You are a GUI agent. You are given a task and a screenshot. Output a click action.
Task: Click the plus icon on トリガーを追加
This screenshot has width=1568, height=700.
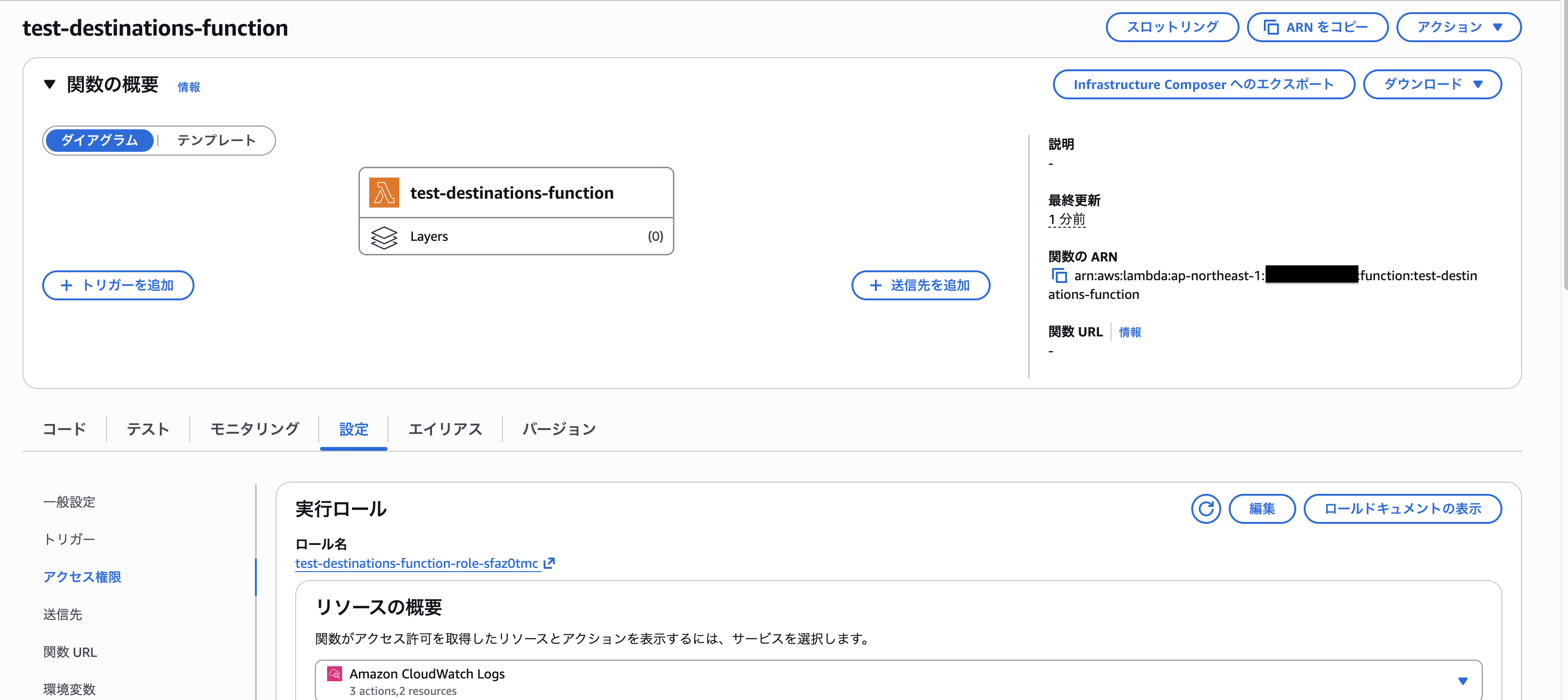tap(67, 285)
